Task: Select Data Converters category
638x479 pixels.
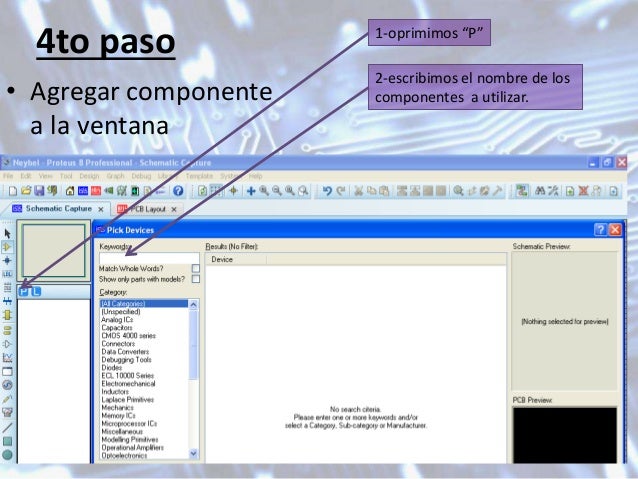Action: pyautogui.click(x=125, y=352)
